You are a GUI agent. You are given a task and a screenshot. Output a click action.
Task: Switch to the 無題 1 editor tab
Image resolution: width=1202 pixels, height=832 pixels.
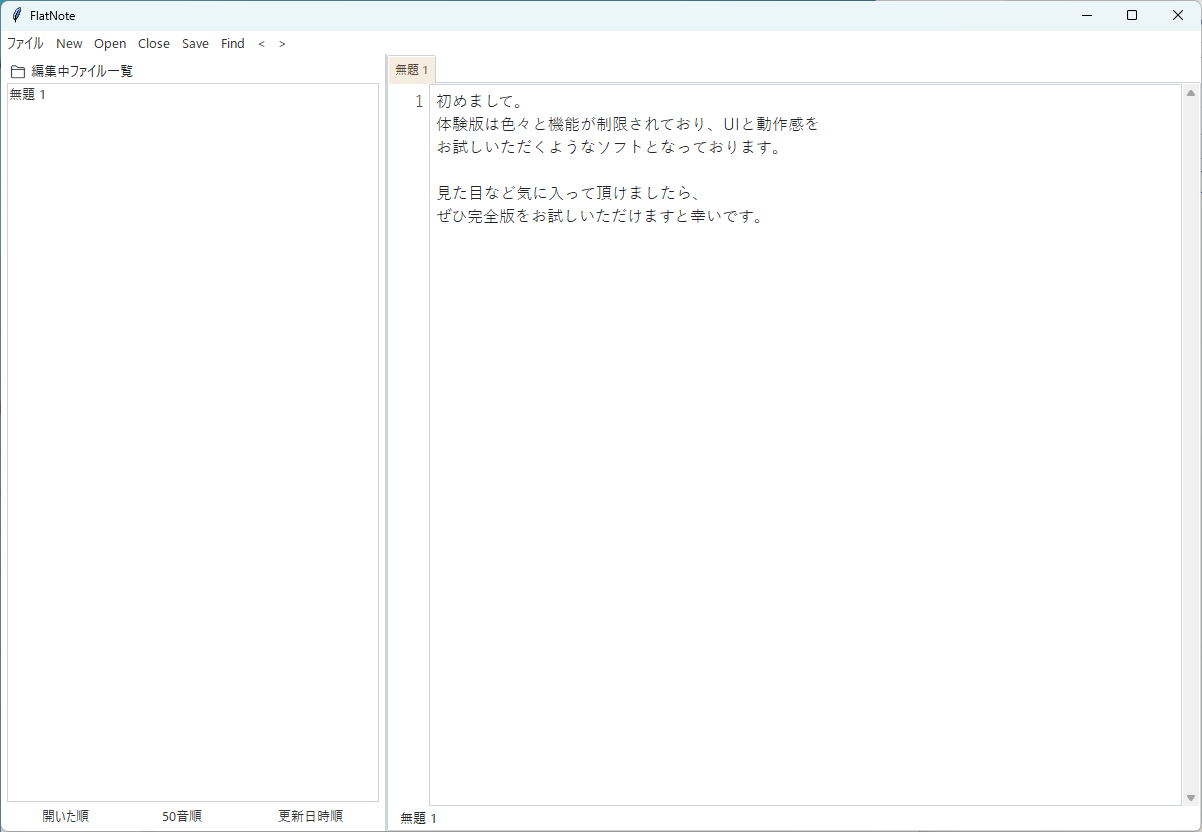tap(412, 70)
